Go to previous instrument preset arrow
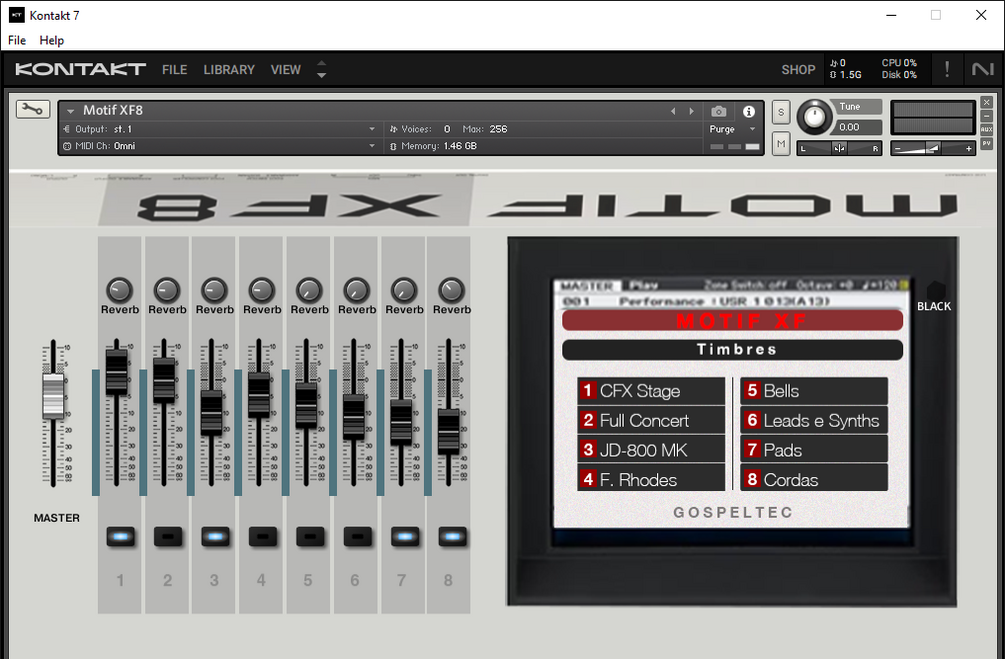 (x=673, y=112)
